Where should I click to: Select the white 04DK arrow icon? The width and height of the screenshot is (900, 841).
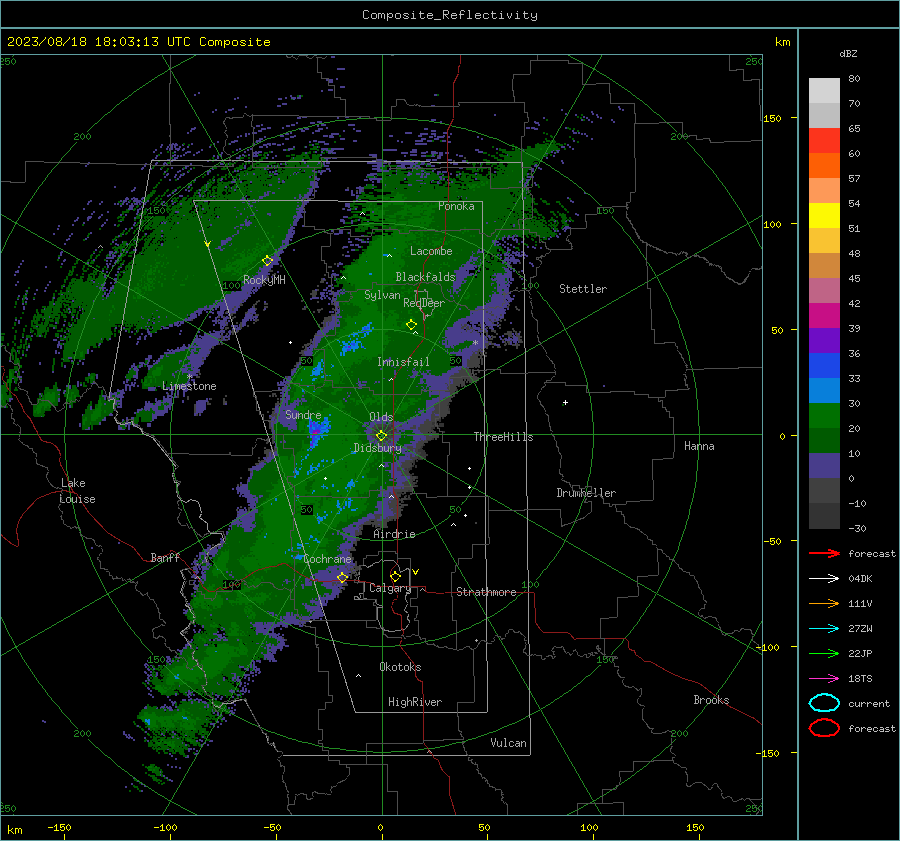point(824,579)
